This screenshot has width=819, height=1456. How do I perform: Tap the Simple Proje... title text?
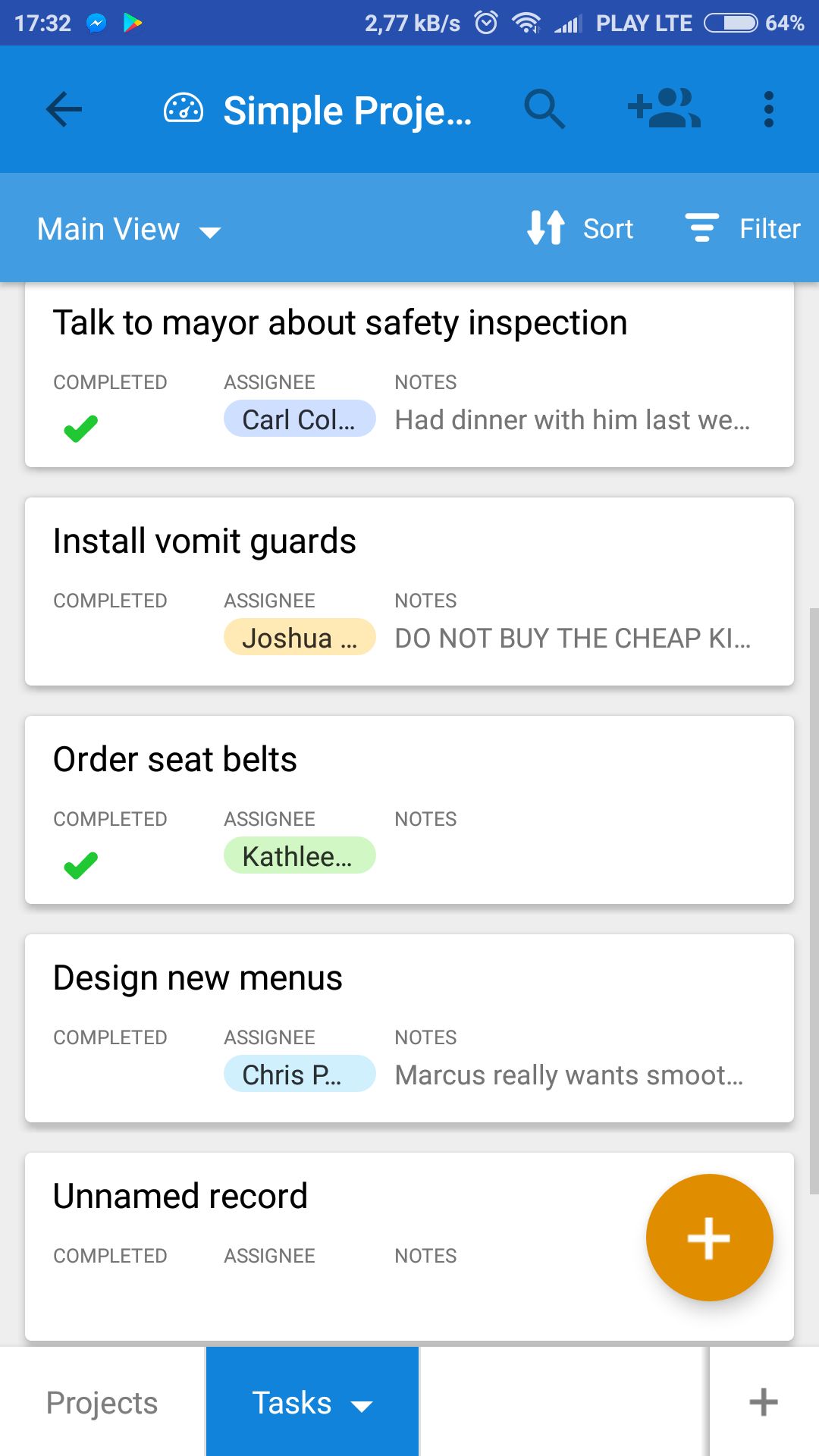point(347,111)
